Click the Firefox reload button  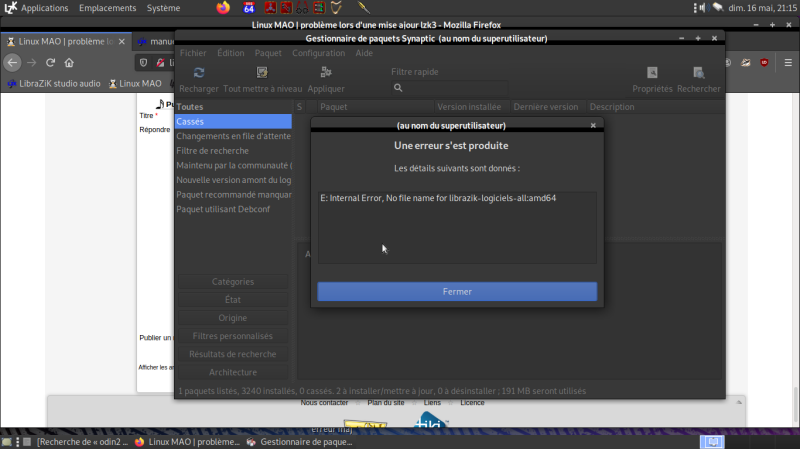point(50,63)
